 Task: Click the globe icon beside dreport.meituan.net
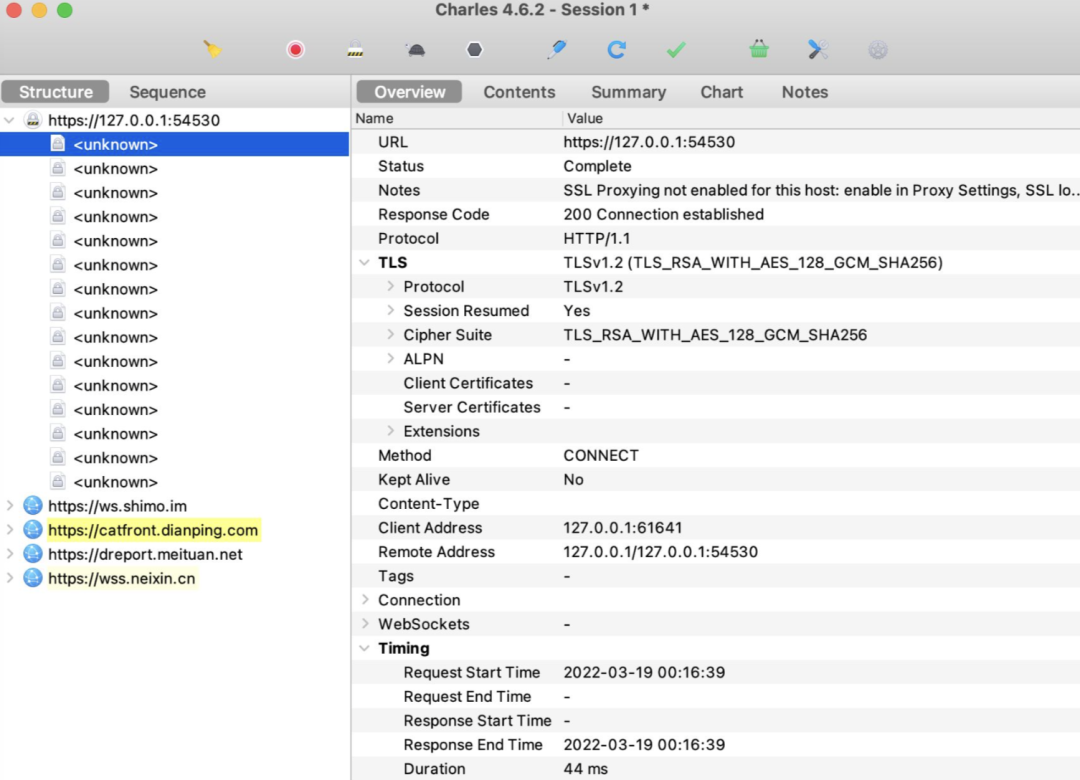point(32,554)
